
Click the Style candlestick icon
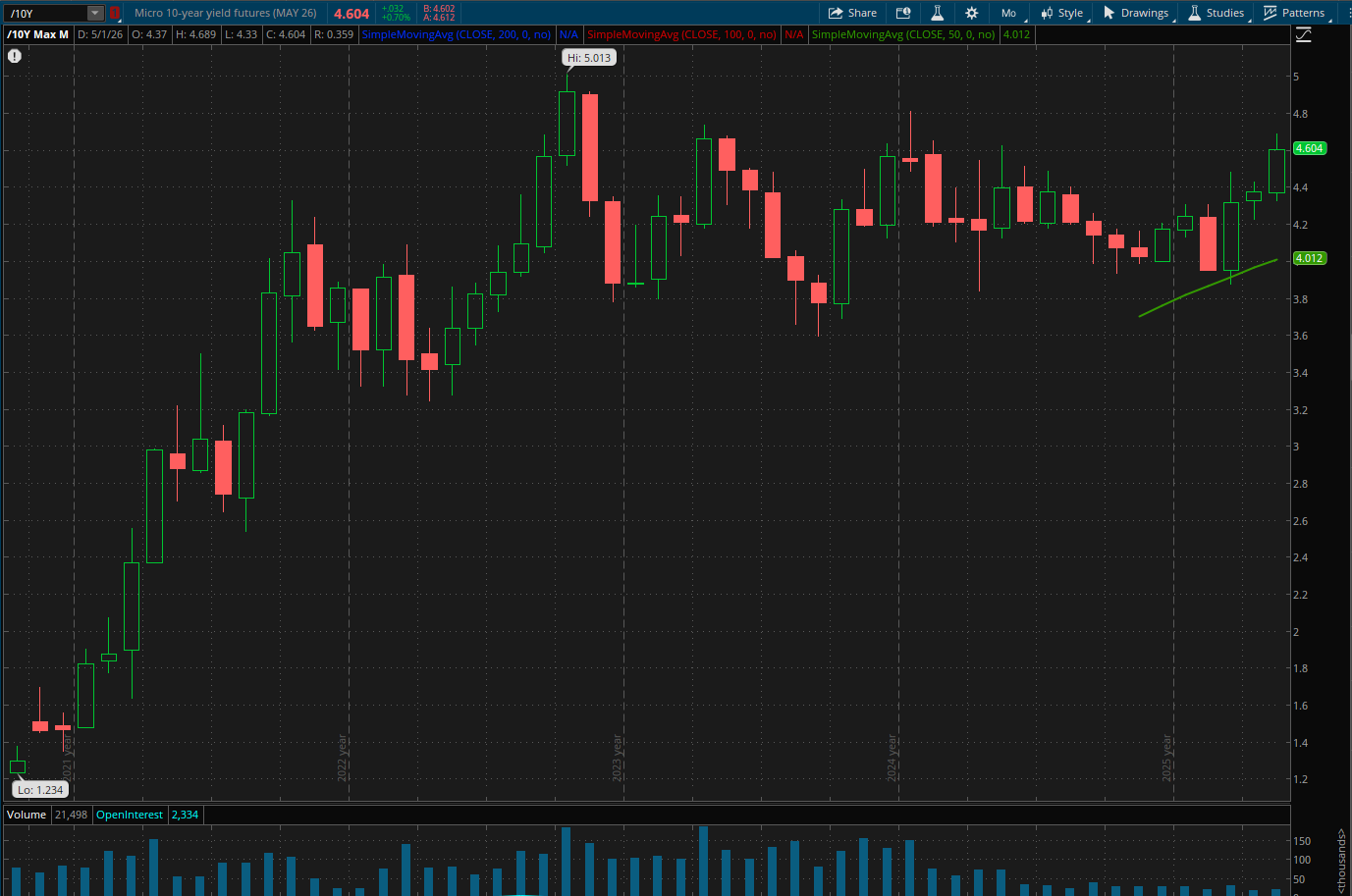1047,13
